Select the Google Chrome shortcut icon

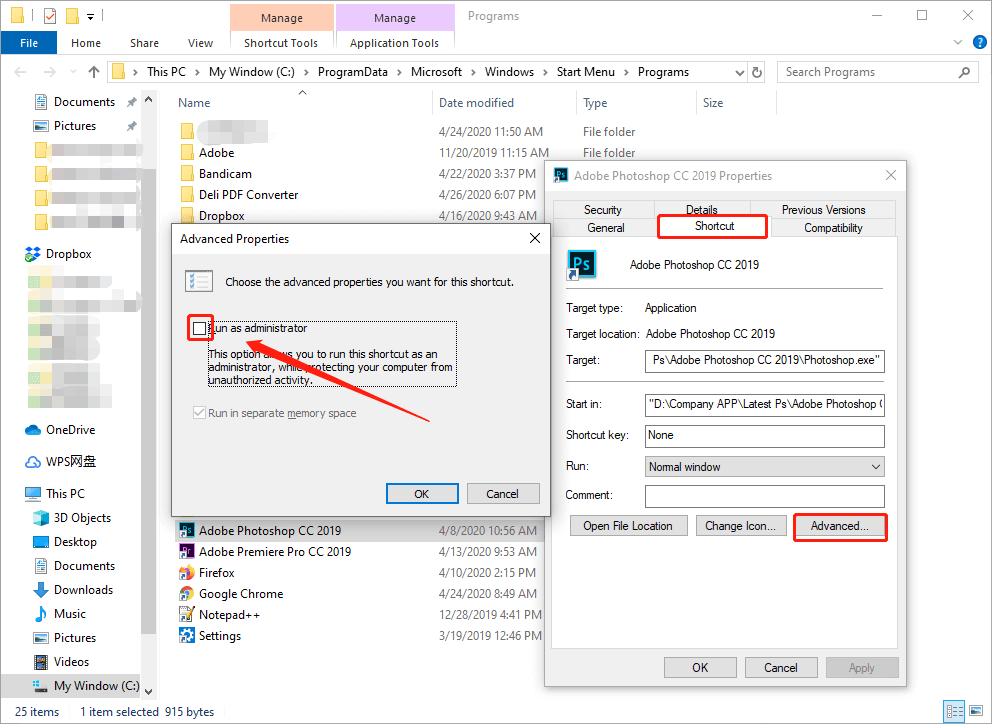[187, 594]
